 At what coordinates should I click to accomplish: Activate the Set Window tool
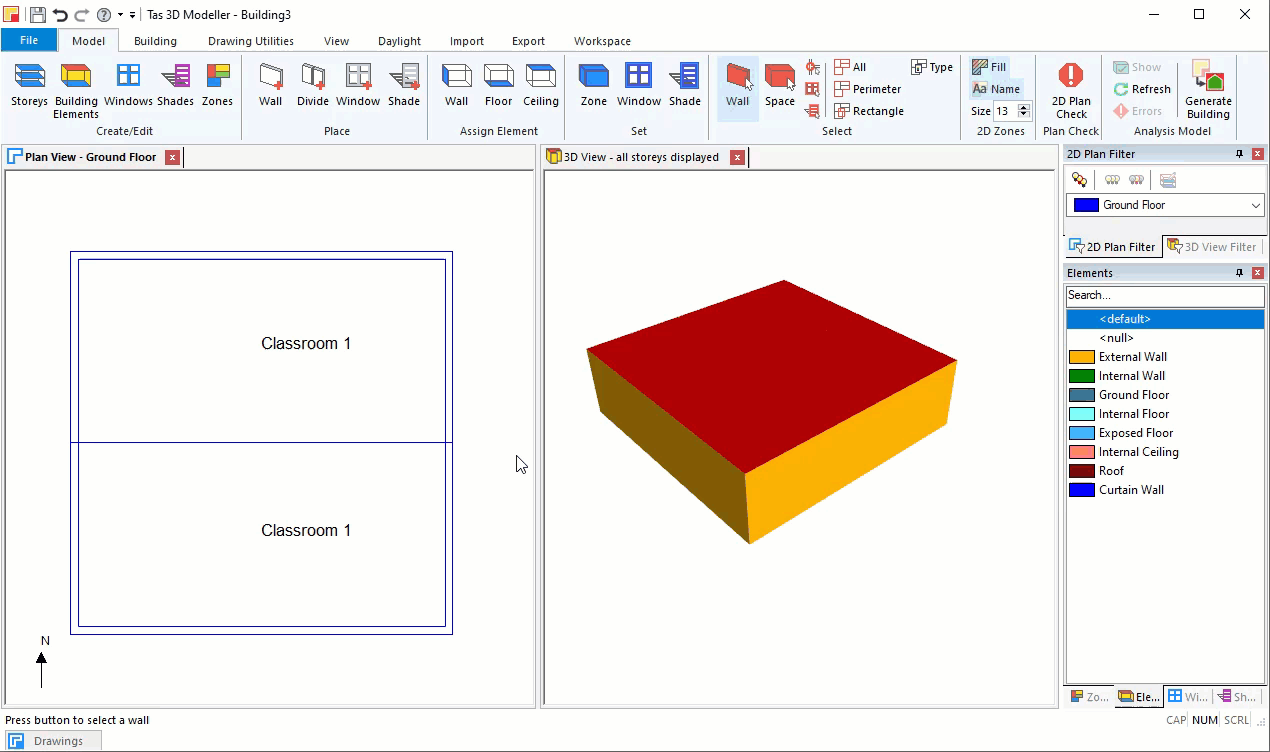pos(638,85)
